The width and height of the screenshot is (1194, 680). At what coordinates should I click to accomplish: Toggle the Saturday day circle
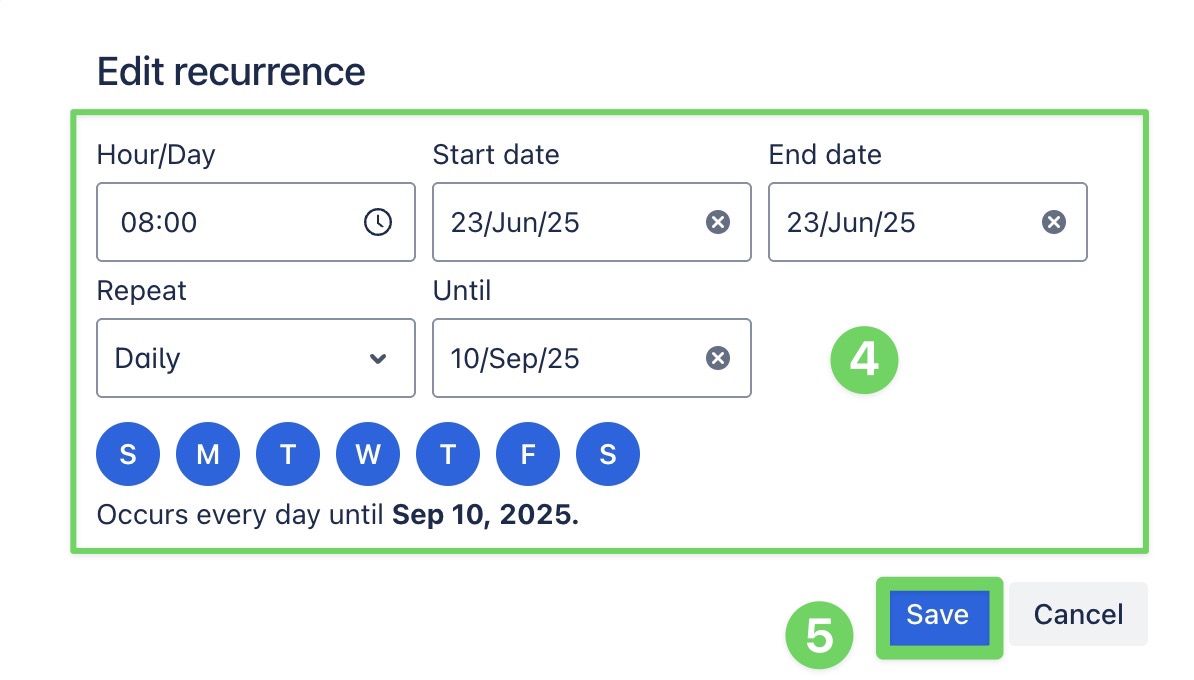click(608, 455)
